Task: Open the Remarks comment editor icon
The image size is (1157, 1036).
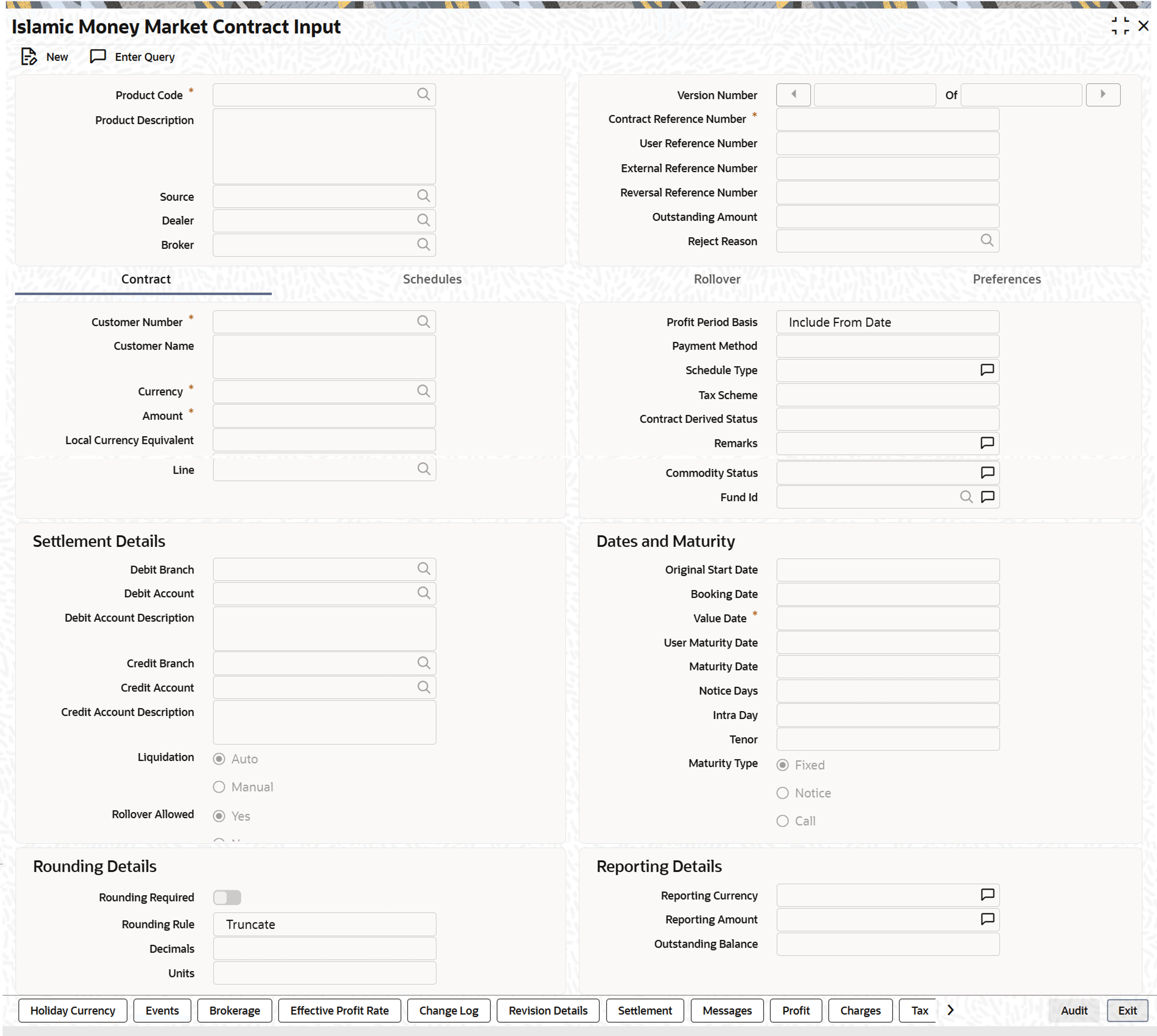Action: coord(987,443)
